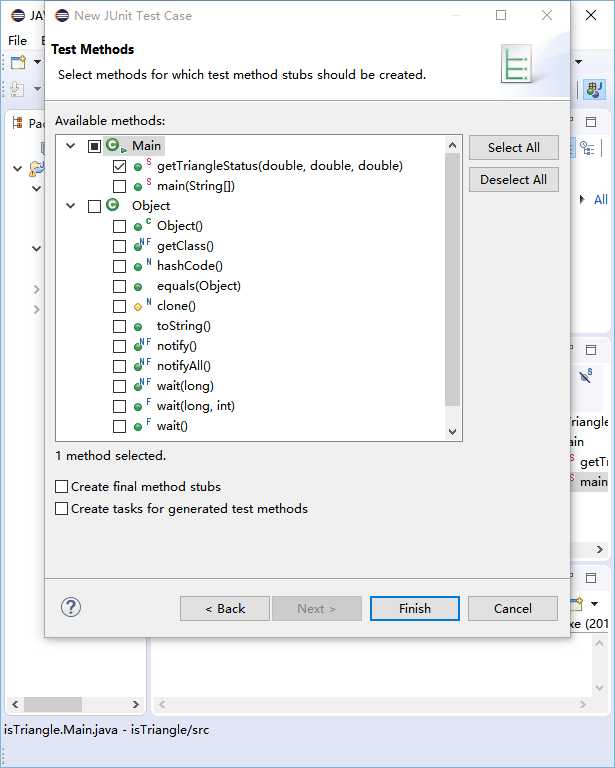The image size is (615, 768).
Task: Click the methods list vertical scrollbar thumb
Action: click(452, 280)
